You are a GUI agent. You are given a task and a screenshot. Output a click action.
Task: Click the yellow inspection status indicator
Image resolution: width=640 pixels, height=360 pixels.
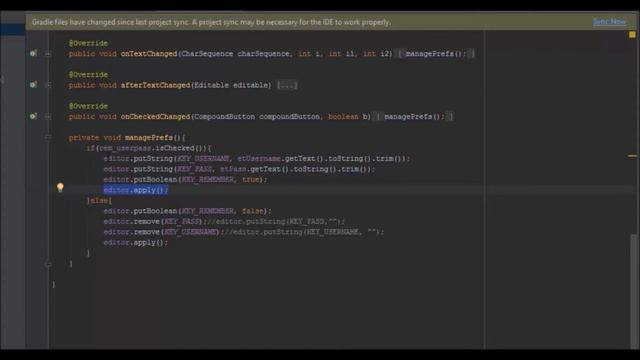tap(632, 35)
